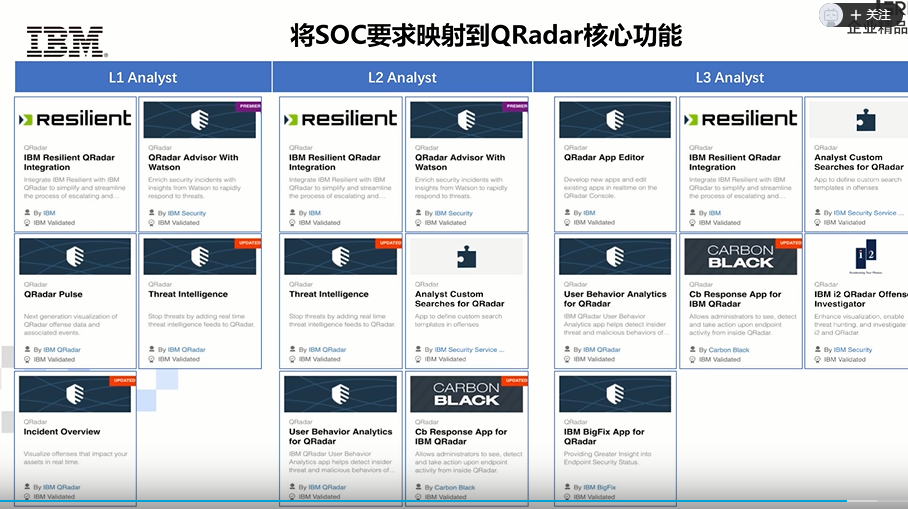Open Threat Intelligence thumbnail under L2 Analyst

[340, 257]
